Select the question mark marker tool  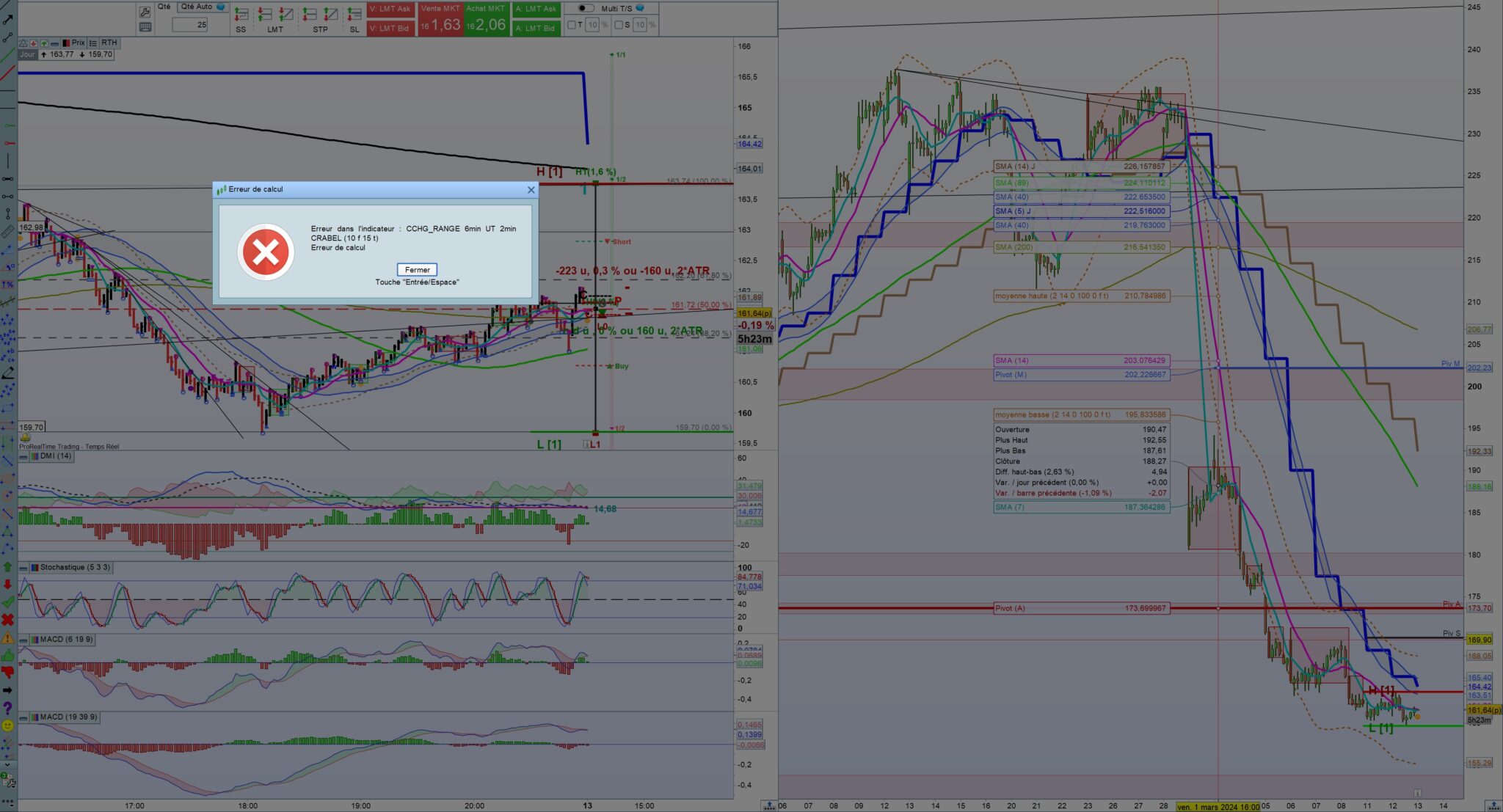point(7,708)
